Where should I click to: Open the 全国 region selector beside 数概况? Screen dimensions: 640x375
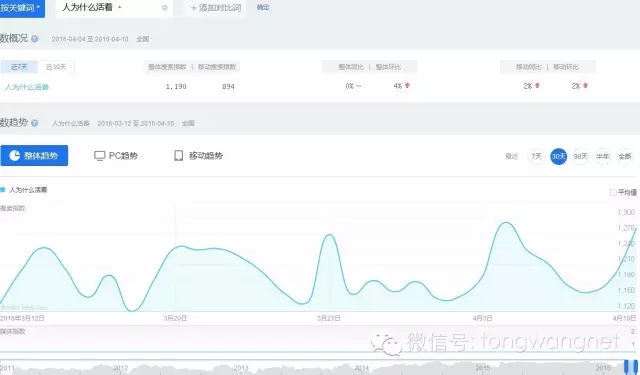pyautogui.click(x=142, y=39)
